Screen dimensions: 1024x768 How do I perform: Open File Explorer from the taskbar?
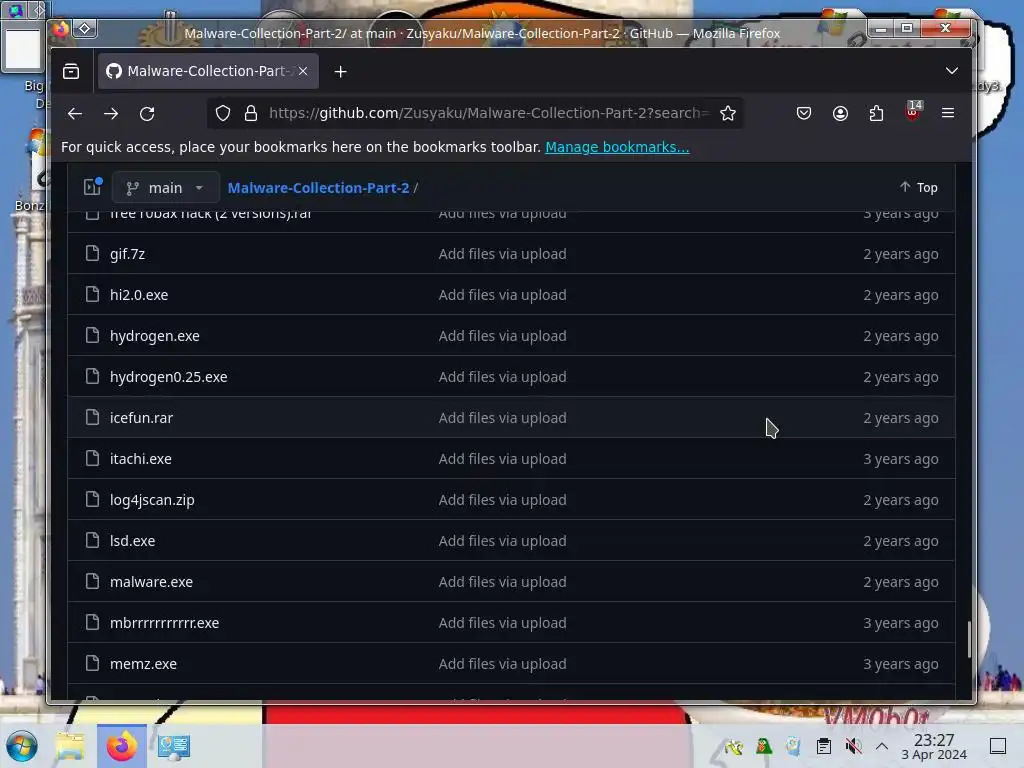coord(70,746)
